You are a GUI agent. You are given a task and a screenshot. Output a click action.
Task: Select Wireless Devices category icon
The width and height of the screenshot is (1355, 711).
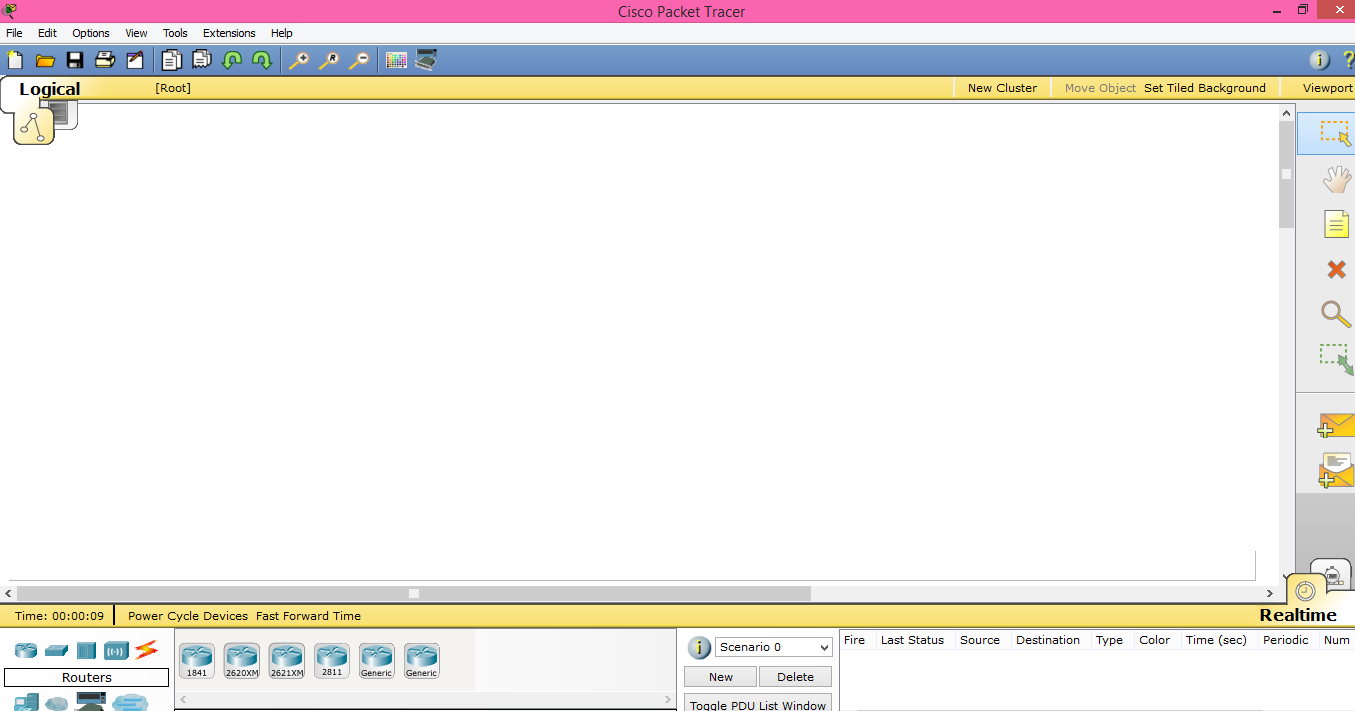click(x=116, y=651)
